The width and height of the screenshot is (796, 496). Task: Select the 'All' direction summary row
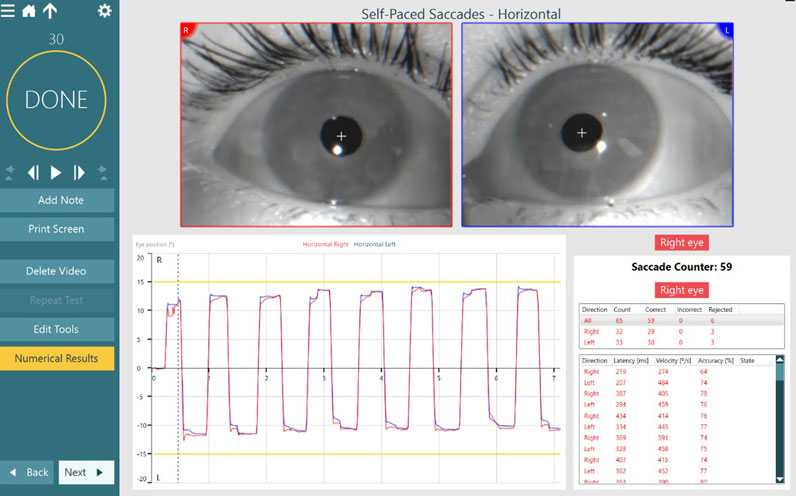coord(660,321)
